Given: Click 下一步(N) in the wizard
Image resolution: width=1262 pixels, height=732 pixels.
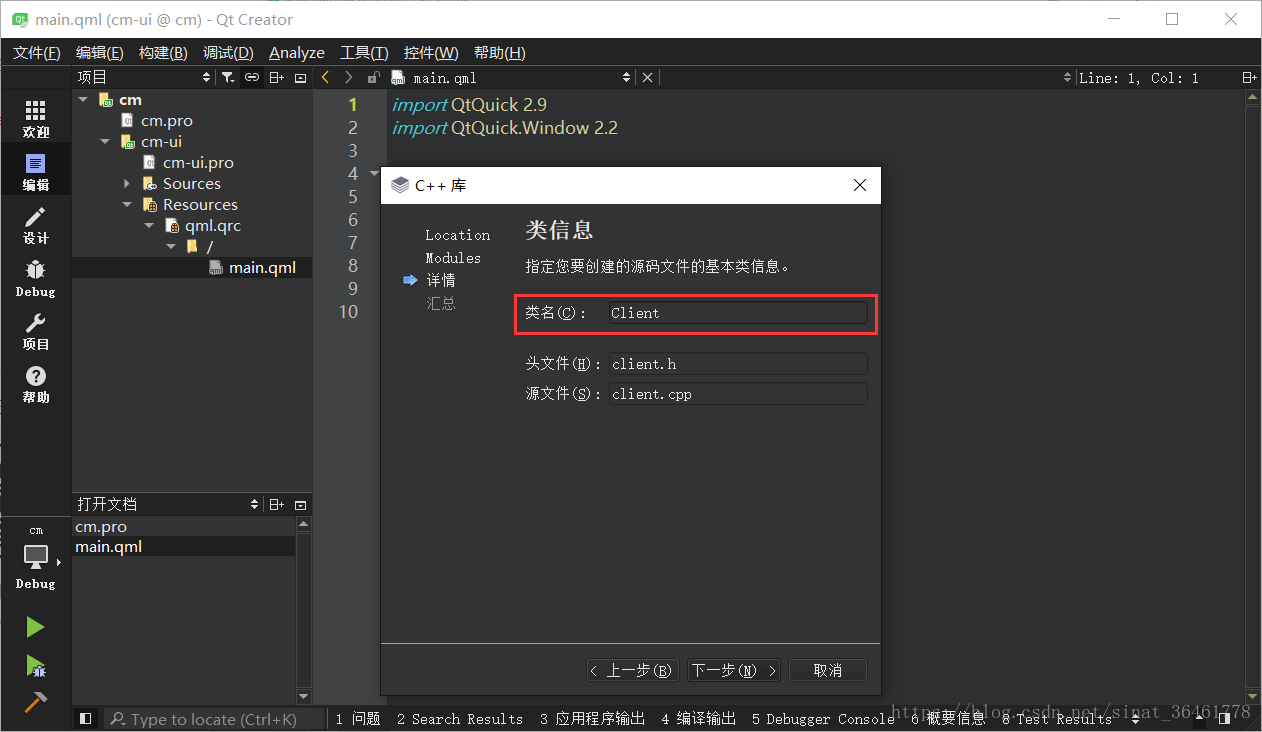Looking at the screenshot, I should (x=734, y=670).
